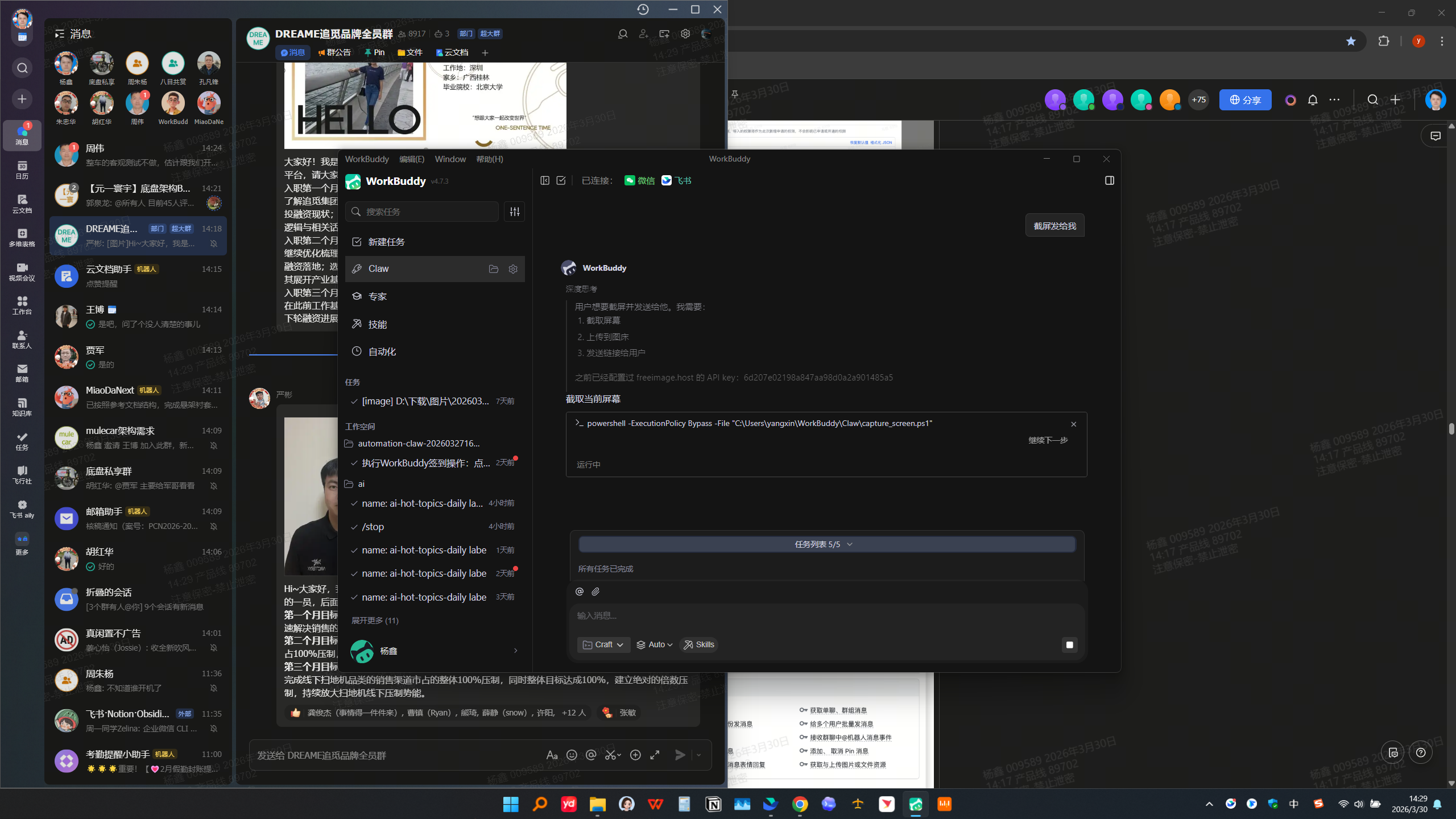Click the attachment paperclip icon in WorkBuddy input
Screen dimensions: 1456x819
coord(595,591)
